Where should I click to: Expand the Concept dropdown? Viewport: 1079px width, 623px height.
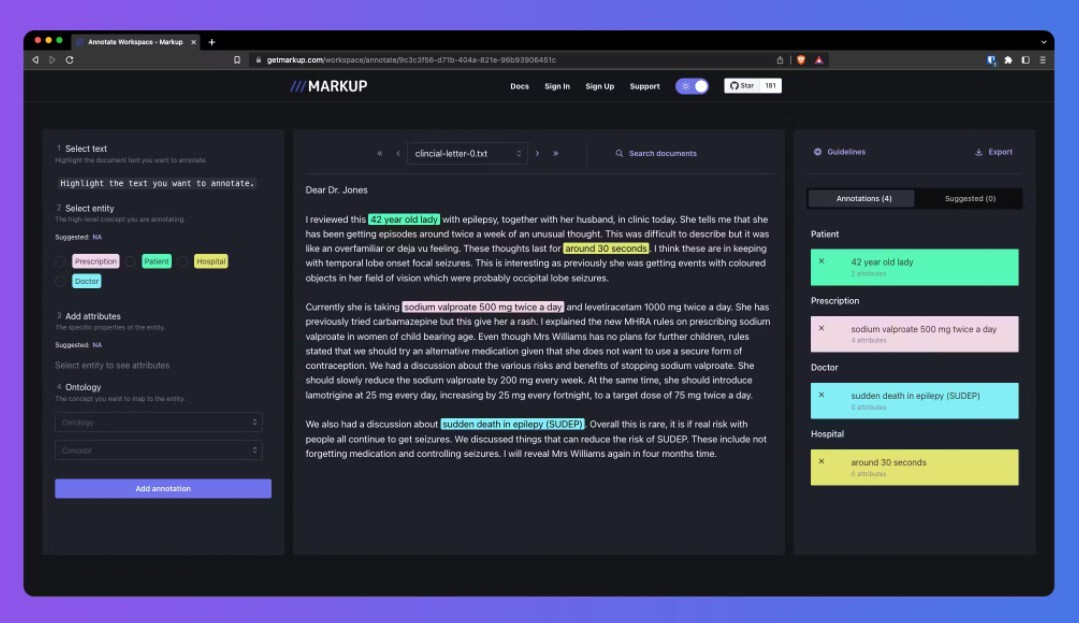point(158,450)
